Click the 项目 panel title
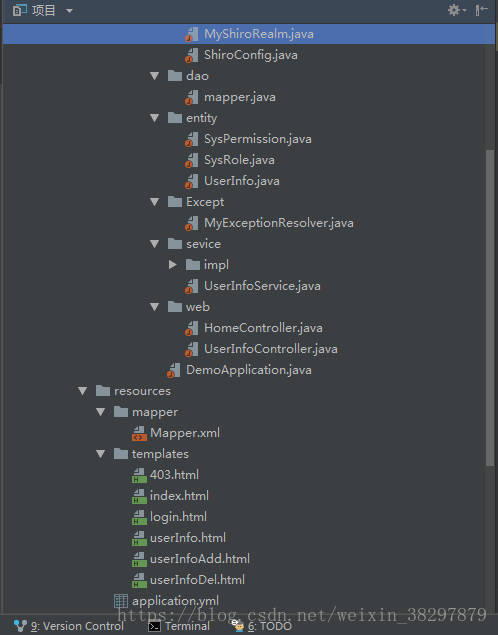Screen dimensions: 498x635 43,11
